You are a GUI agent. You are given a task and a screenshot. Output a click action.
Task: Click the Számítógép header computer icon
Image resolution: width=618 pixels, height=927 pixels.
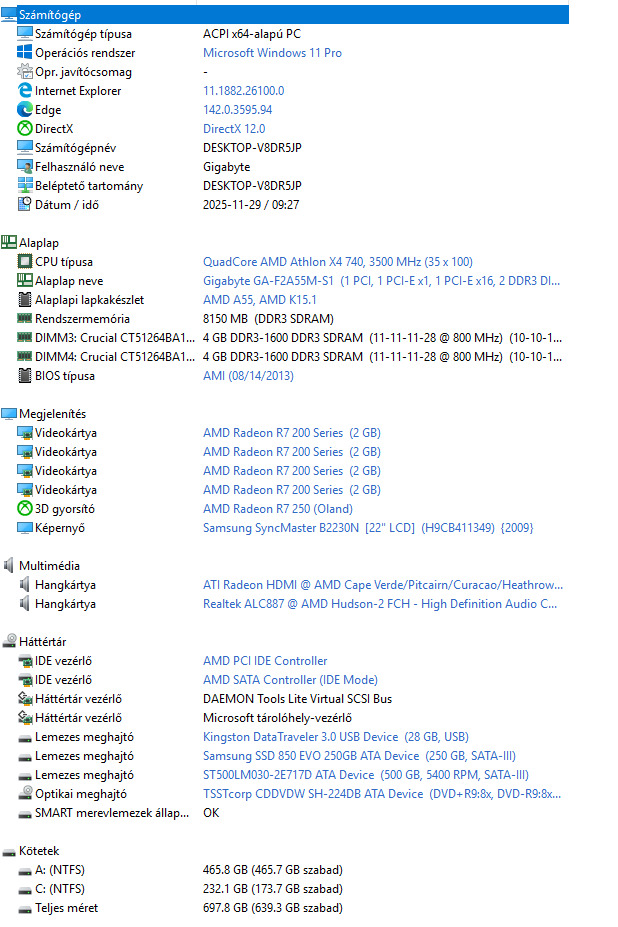(x=9, y=15)
